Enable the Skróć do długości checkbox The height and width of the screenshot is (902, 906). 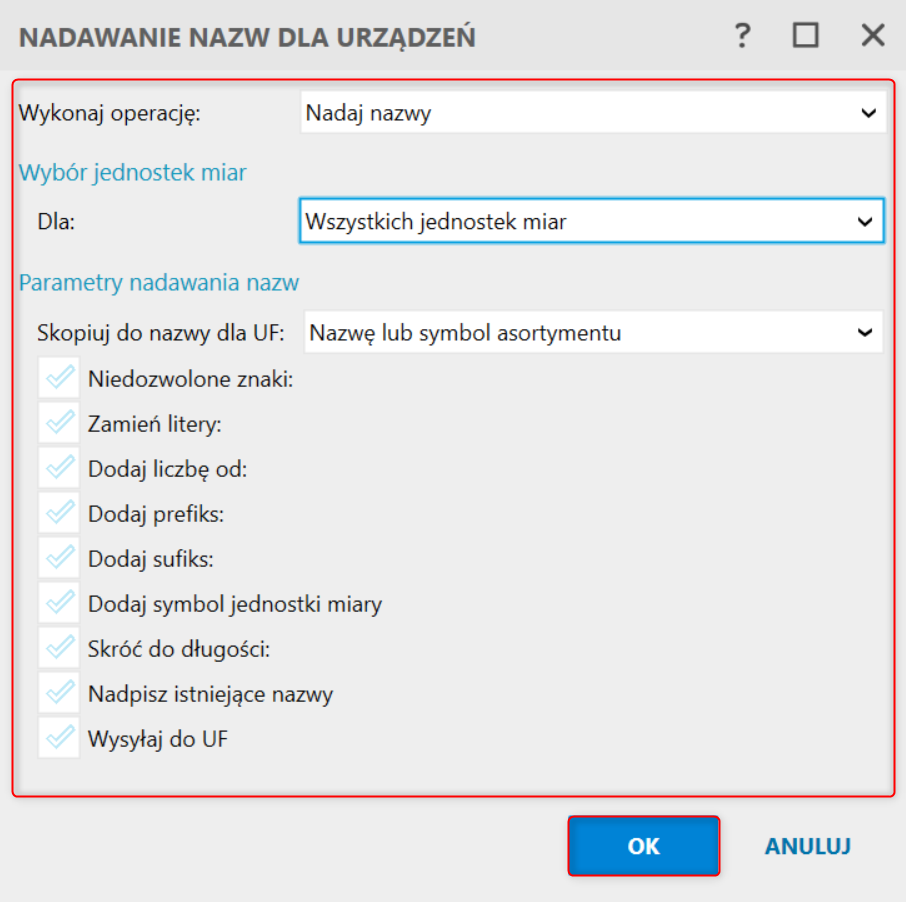(60, 649)
